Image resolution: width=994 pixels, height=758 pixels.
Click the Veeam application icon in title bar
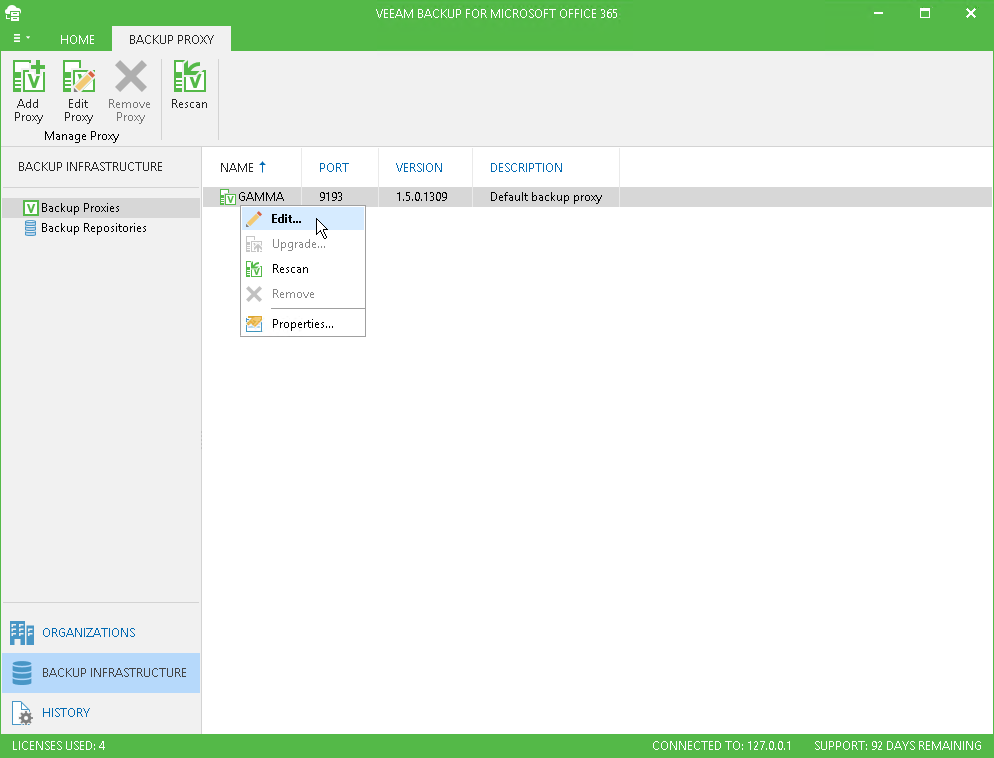(13, 13)
